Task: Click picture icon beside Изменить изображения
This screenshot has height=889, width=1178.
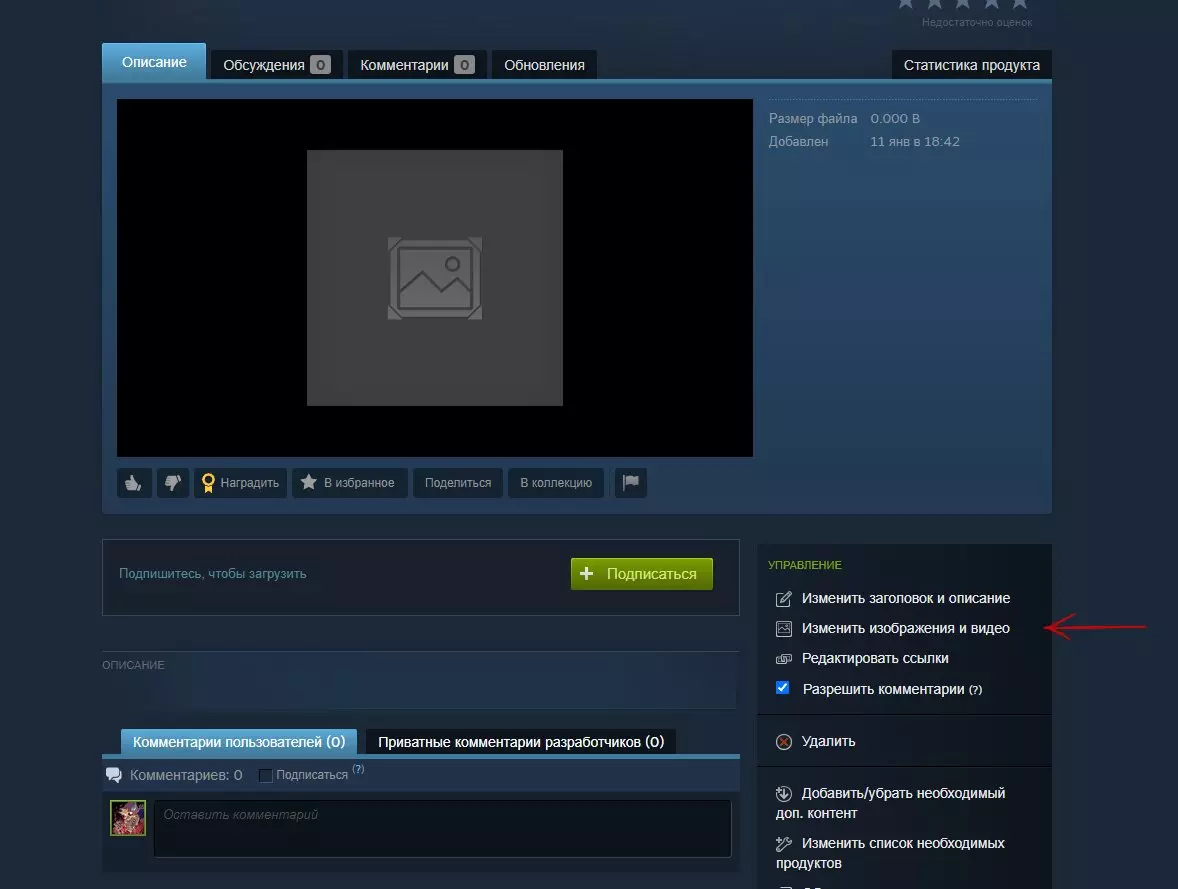Action: coord(784,628)
